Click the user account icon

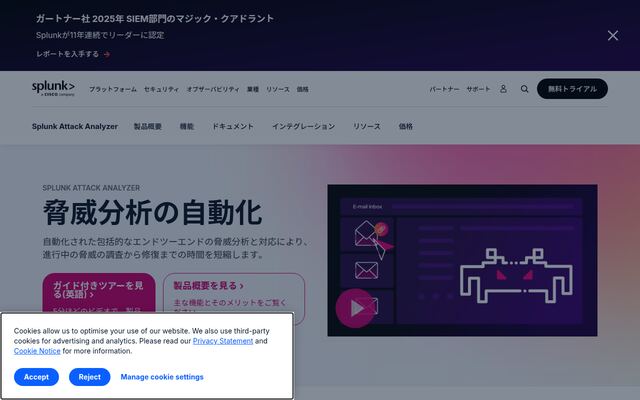[x=503, y=89]
